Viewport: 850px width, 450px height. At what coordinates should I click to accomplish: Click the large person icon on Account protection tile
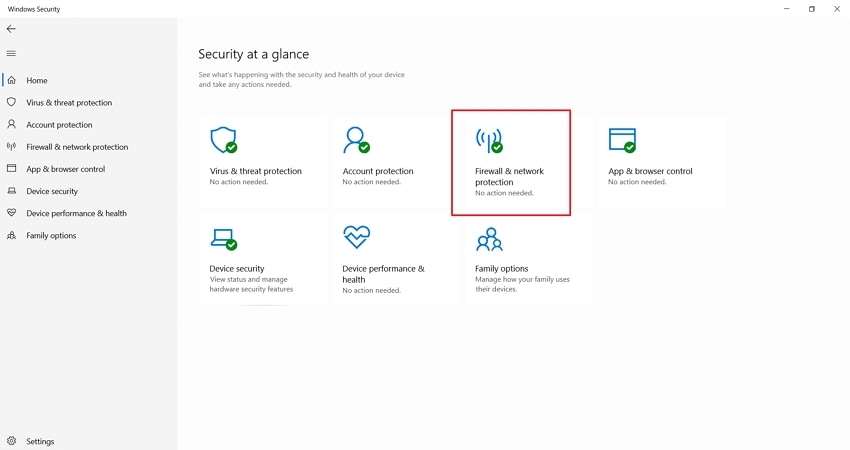point(356,140)
